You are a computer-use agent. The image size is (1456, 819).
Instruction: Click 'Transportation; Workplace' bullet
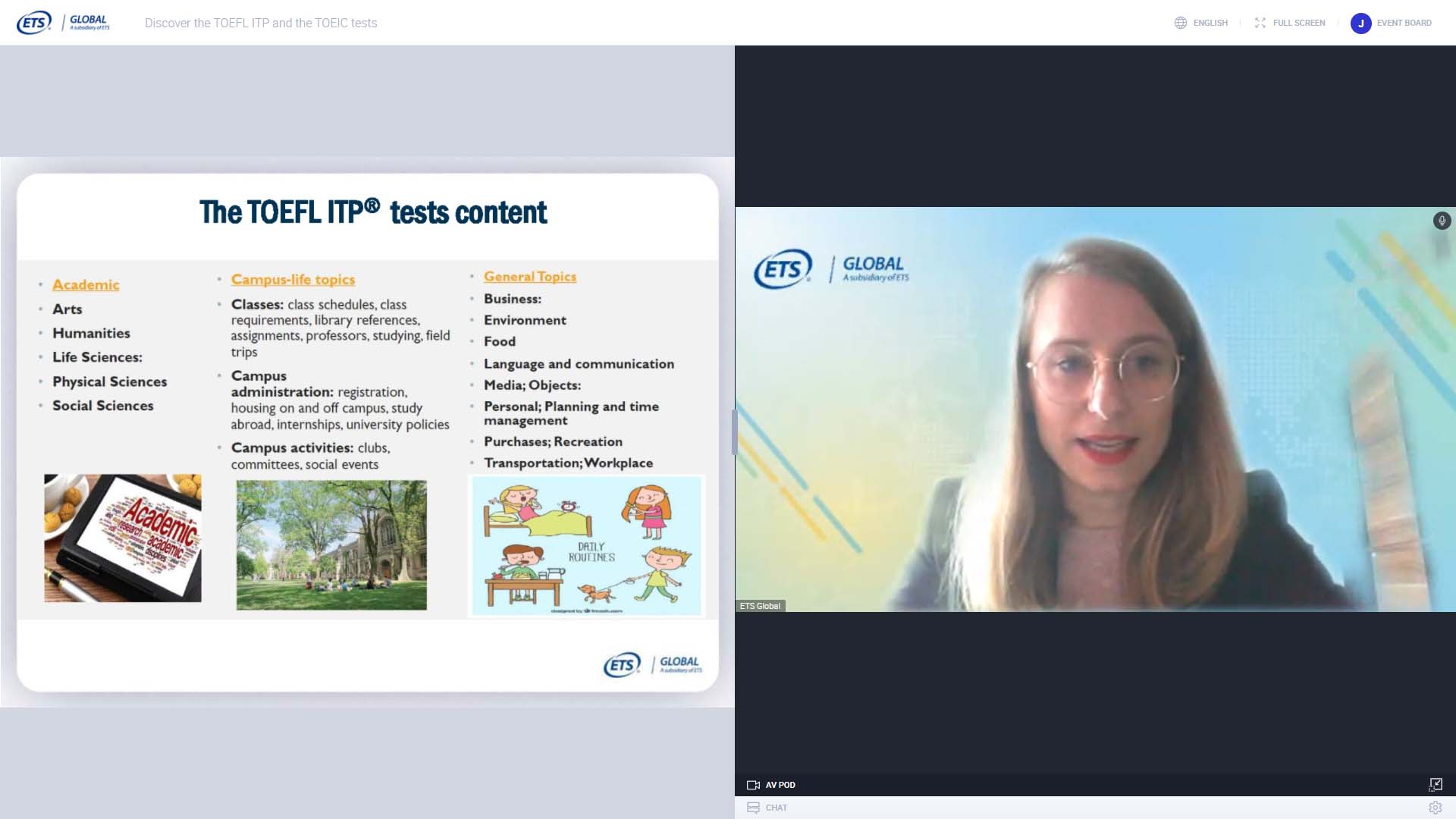pos(568,463)
